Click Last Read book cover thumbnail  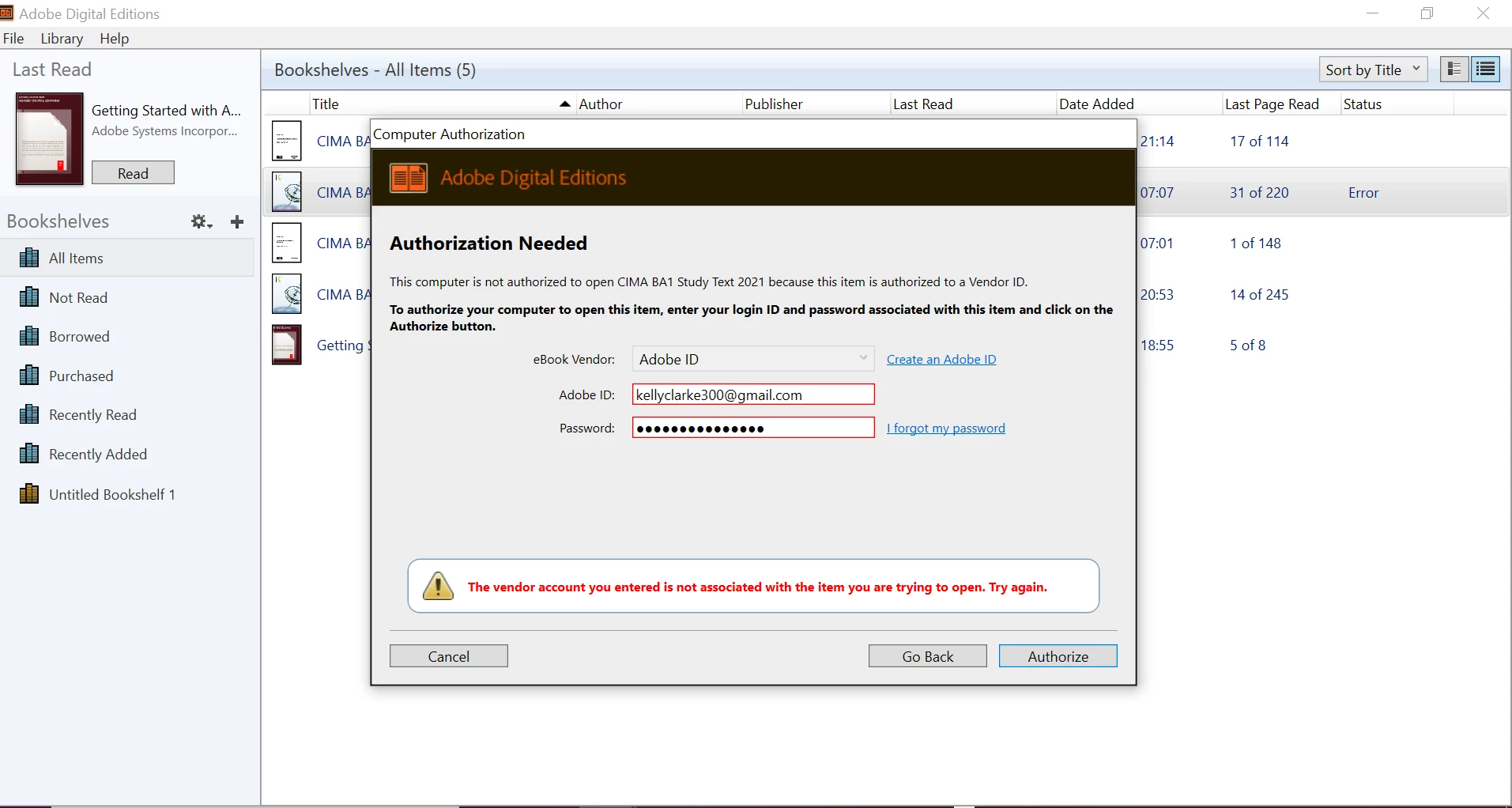pos(50,139)
